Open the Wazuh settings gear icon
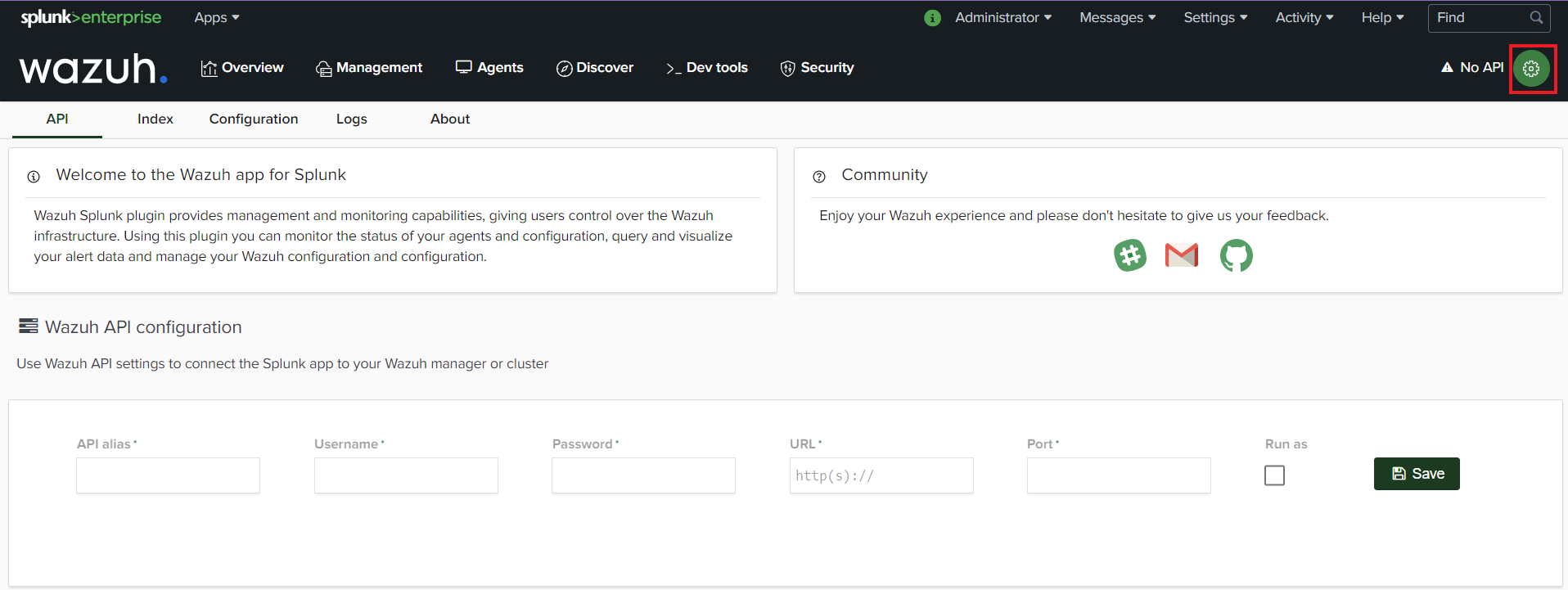Screen dimensions: 1568x590 click(x=1531, y=69)
